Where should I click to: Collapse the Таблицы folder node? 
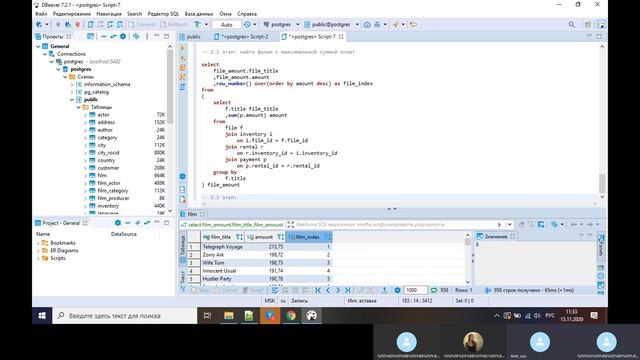click(x=78, y=107)
